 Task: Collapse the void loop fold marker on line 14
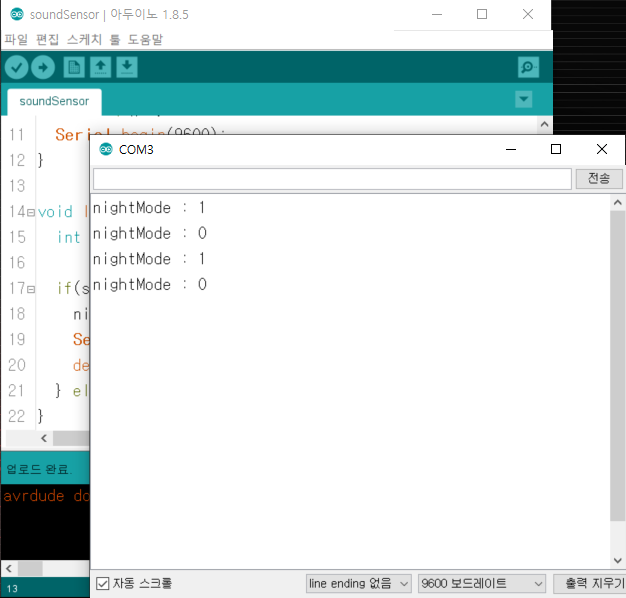click(x=31, y=212)
